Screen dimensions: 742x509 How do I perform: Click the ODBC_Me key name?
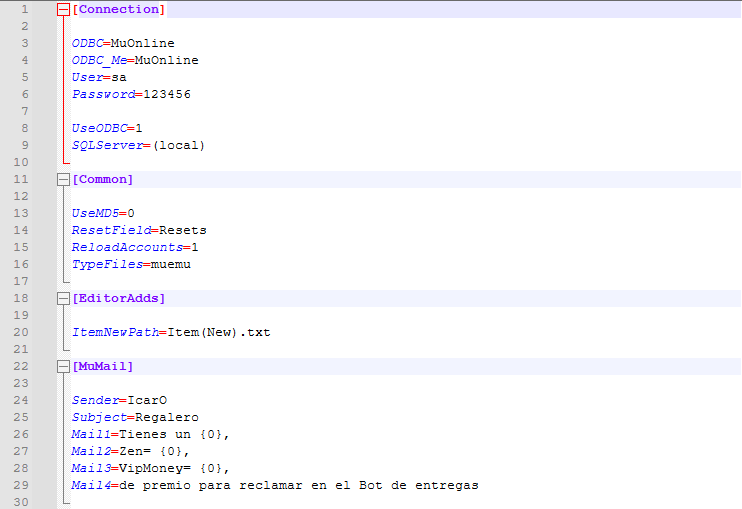tap(99, 60)
